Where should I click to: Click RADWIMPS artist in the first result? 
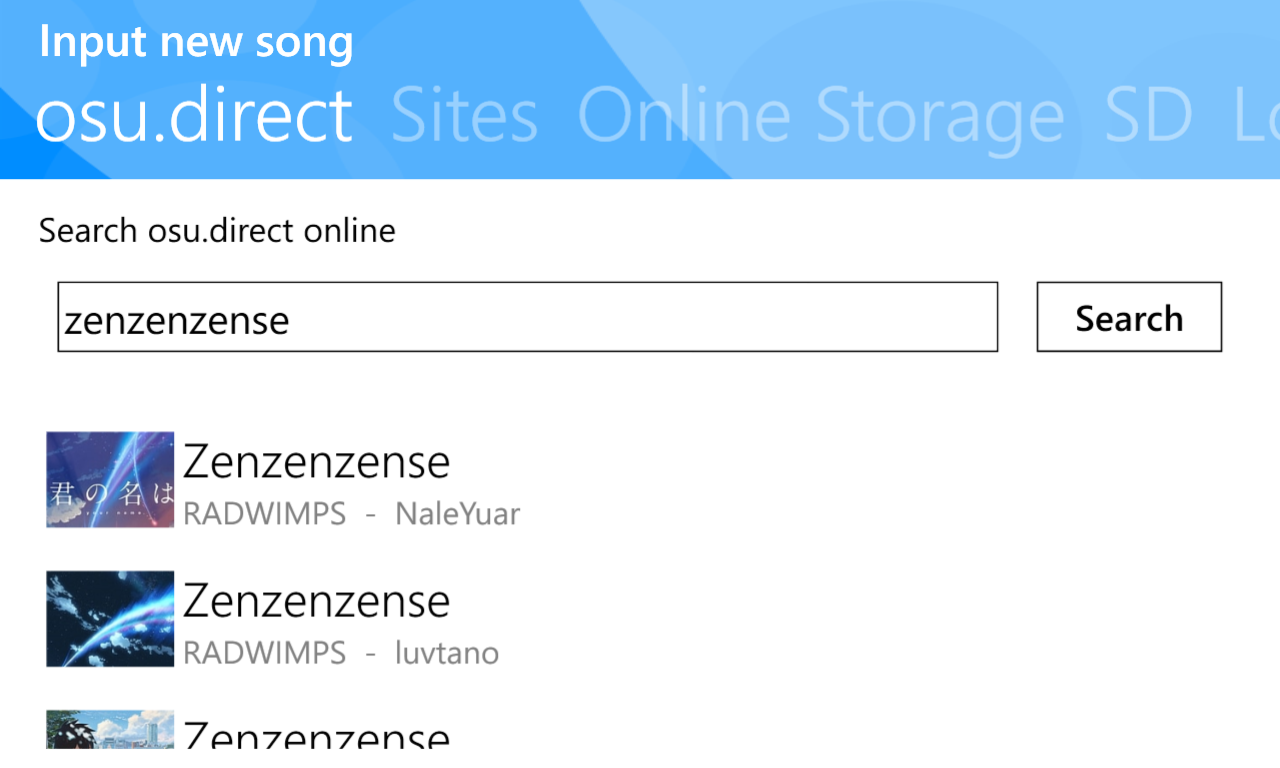tap(264, 514)
